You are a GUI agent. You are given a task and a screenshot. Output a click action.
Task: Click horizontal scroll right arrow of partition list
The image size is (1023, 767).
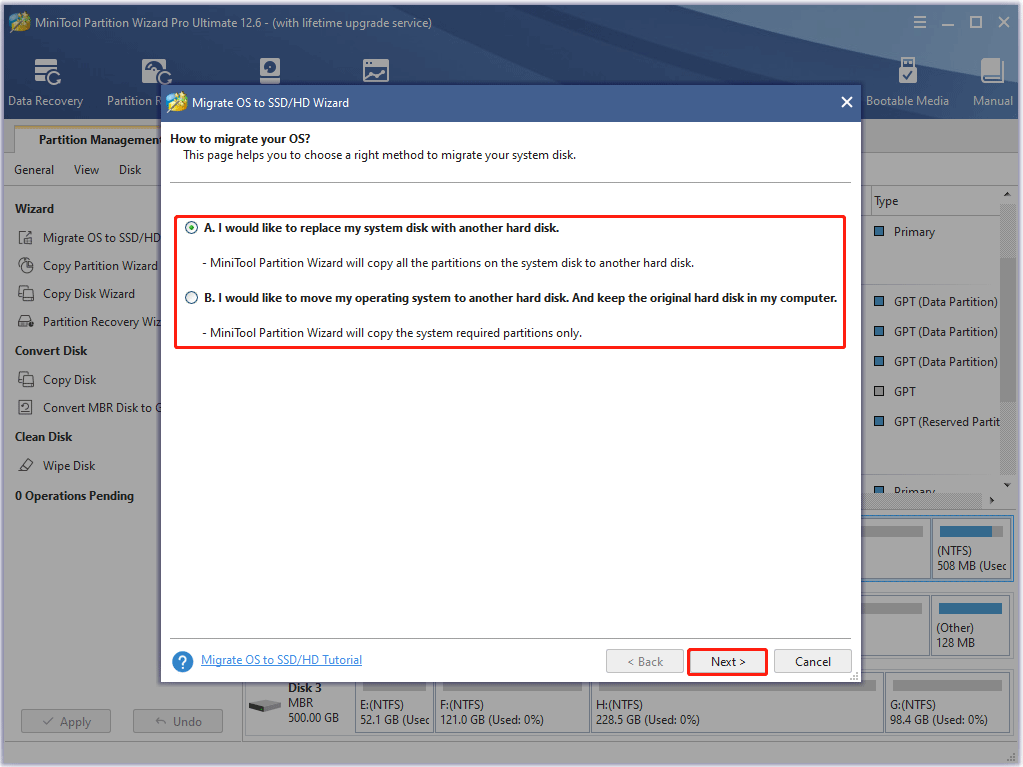tap(992, 500)
